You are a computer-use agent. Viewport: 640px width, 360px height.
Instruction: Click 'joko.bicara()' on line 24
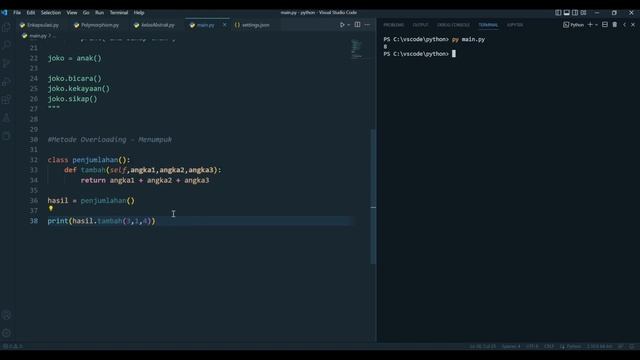point(74,78)
